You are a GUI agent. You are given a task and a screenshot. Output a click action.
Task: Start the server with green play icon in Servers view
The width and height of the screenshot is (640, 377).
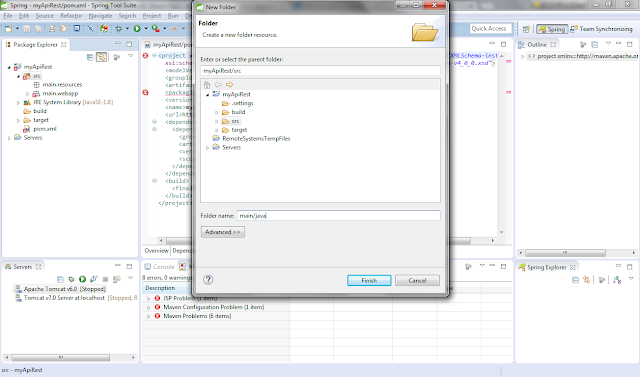click(82, 279)
